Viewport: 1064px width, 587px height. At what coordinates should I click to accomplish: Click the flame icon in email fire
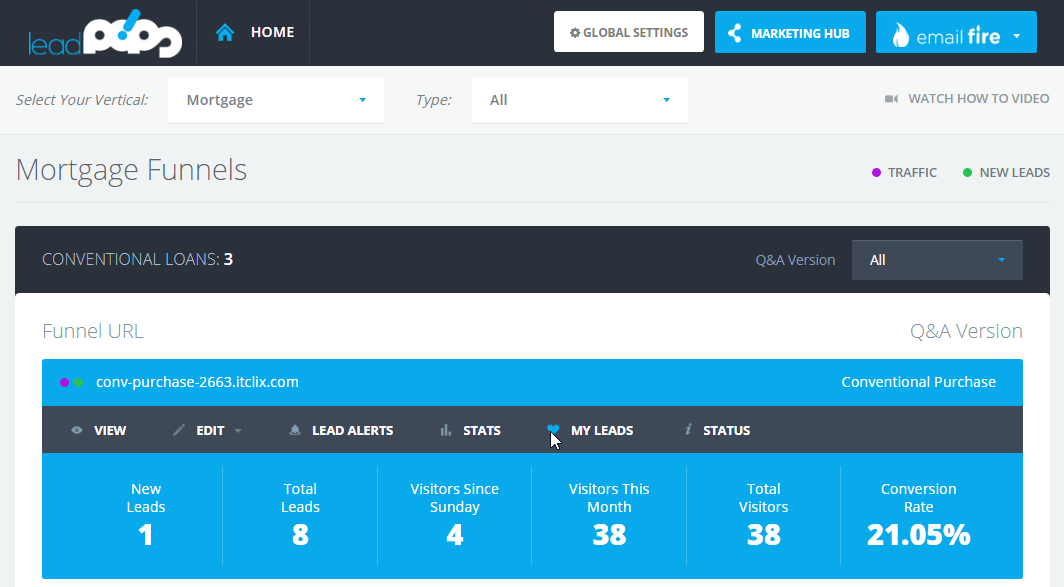900,35
